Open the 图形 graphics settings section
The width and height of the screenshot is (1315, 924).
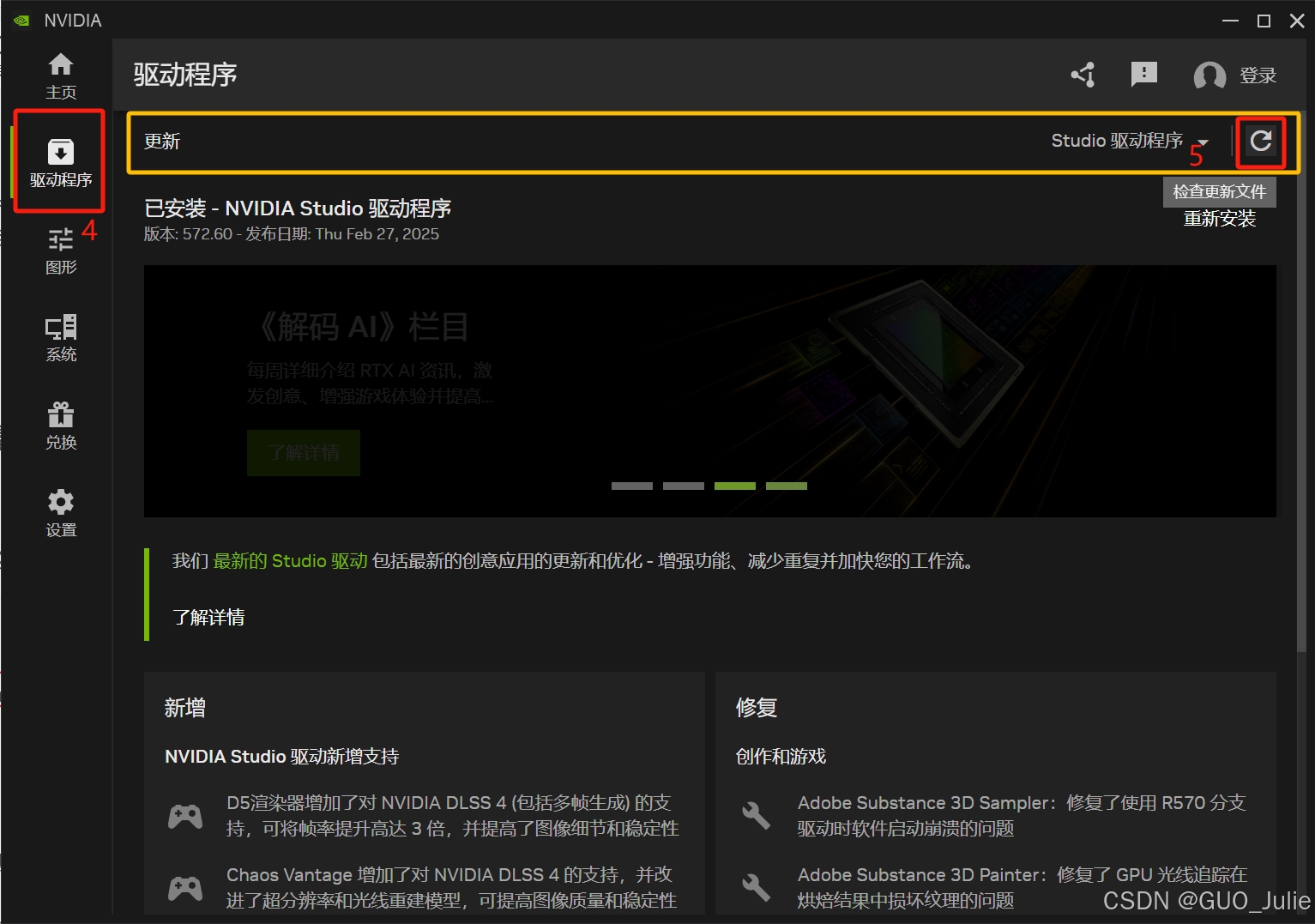(x=61, y=251)
